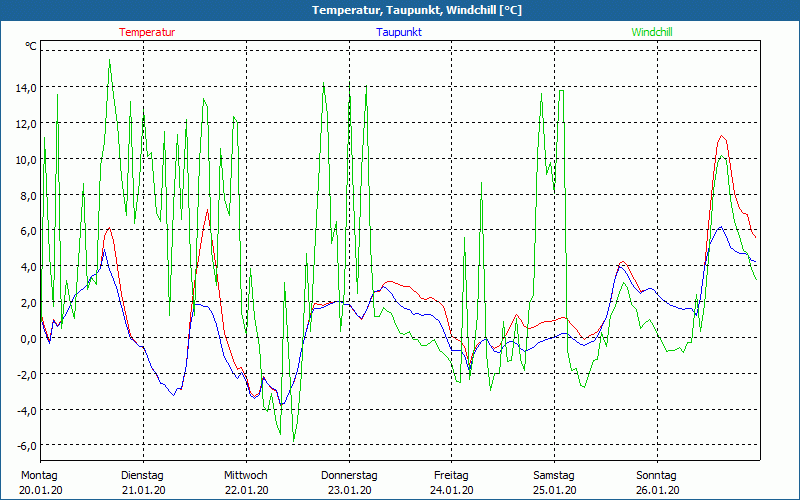Click the 20.01.20 date label
The width and height of the screenshot is (800, 500).
40,490
